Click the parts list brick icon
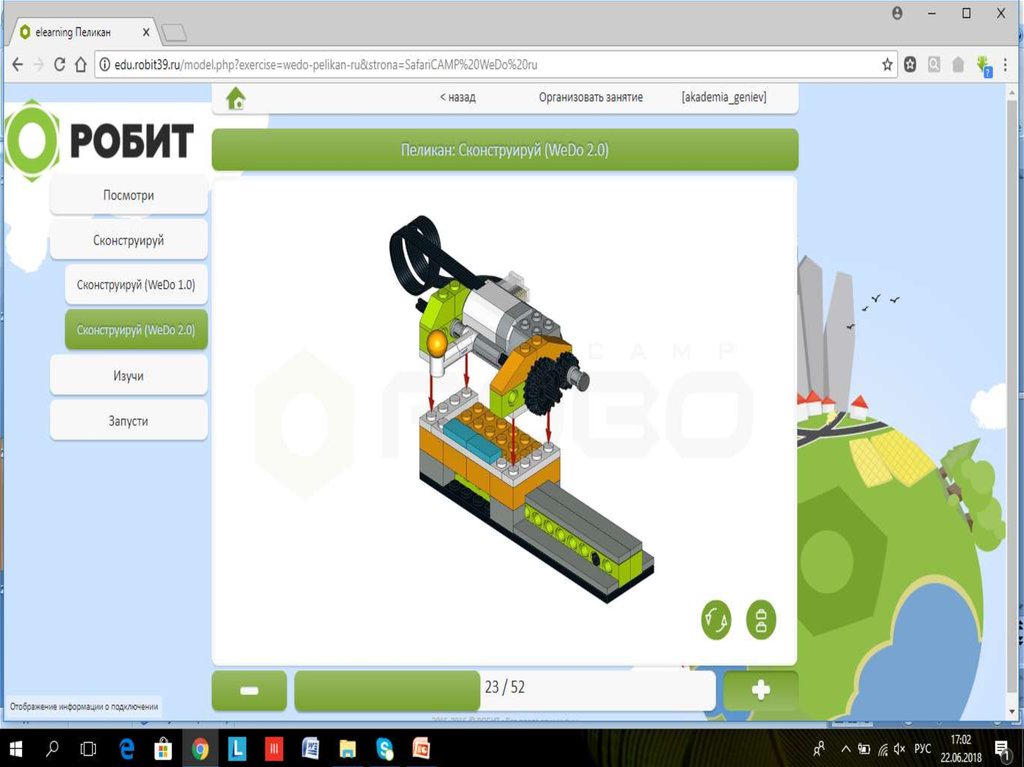Screen dimensions: 1024x767 tap(761, 620)
